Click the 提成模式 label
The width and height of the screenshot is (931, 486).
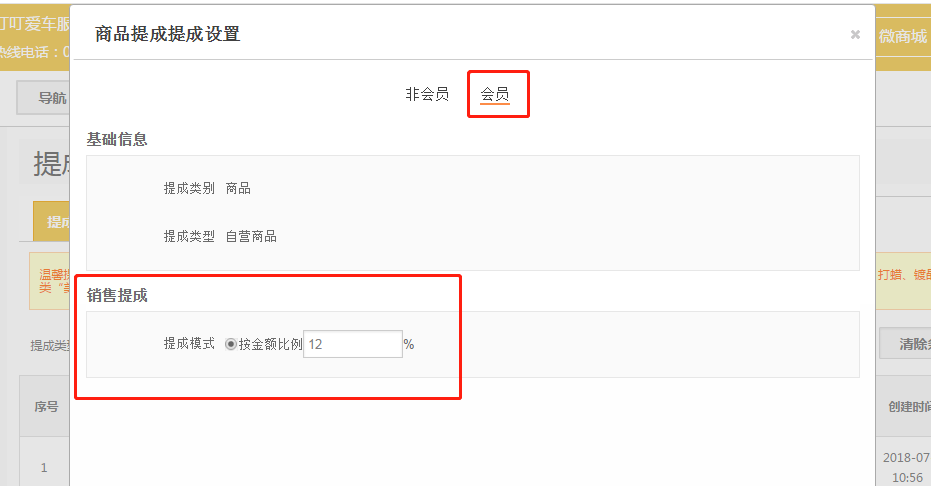pos(189,344)
